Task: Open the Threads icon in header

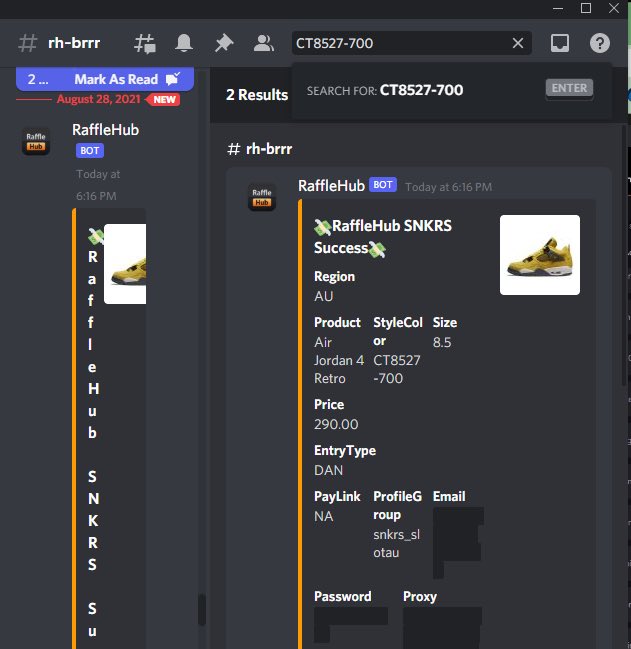Action: click(145, 43)
